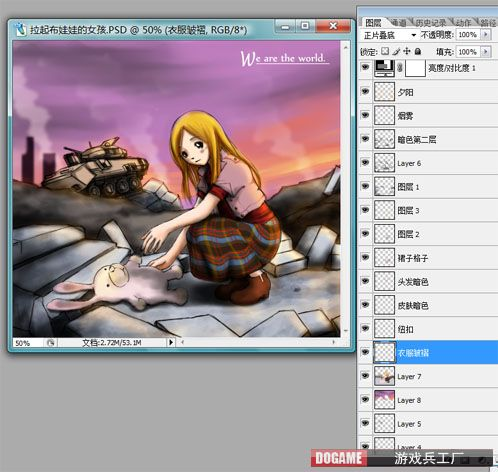Expand the opacity slider arrow

(486, 34)
